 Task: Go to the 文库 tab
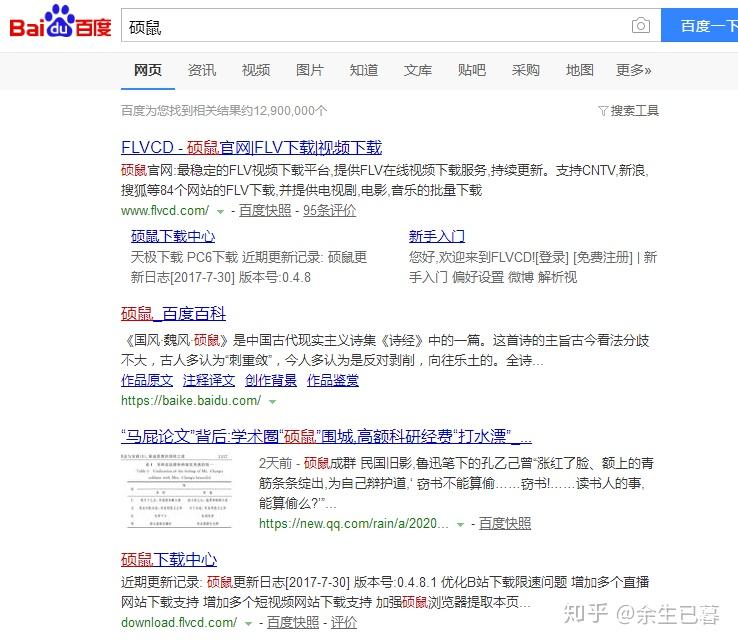417,70
